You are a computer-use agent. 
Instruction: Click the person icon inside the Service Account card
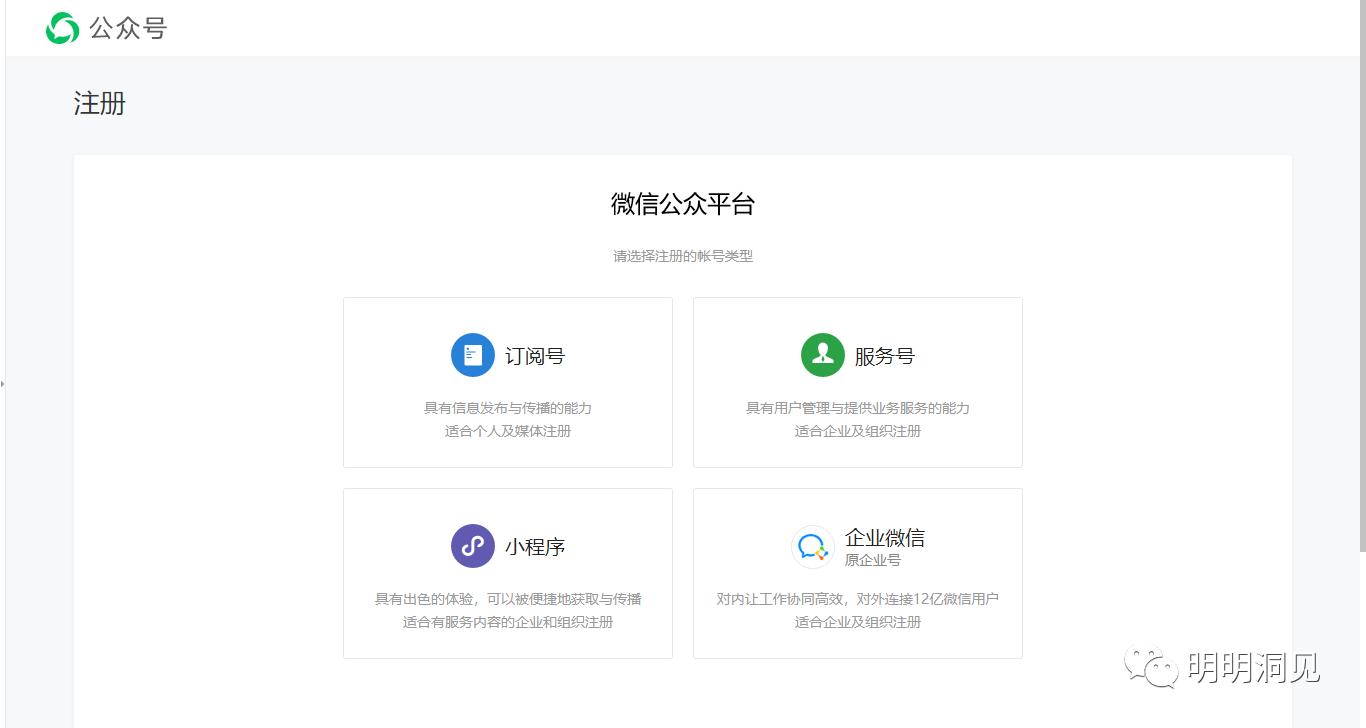(x=822, y=355)
